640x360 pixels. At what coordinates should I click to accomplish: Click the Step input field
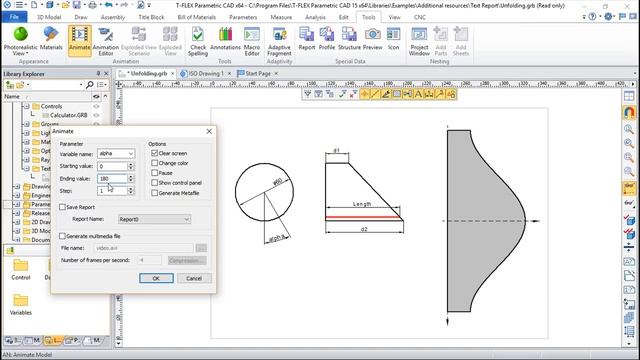112,191
